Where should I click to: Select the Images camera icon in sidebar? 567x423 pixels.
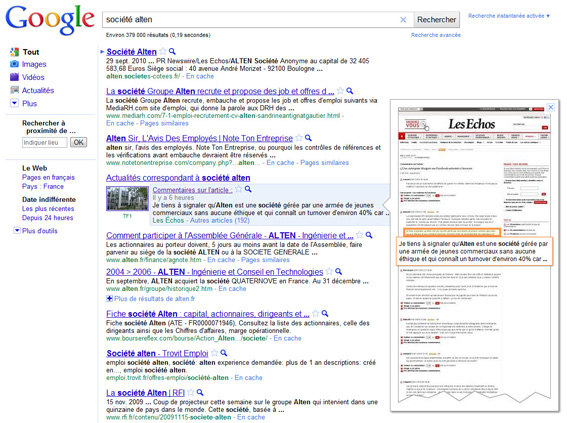tap(14, 64)
